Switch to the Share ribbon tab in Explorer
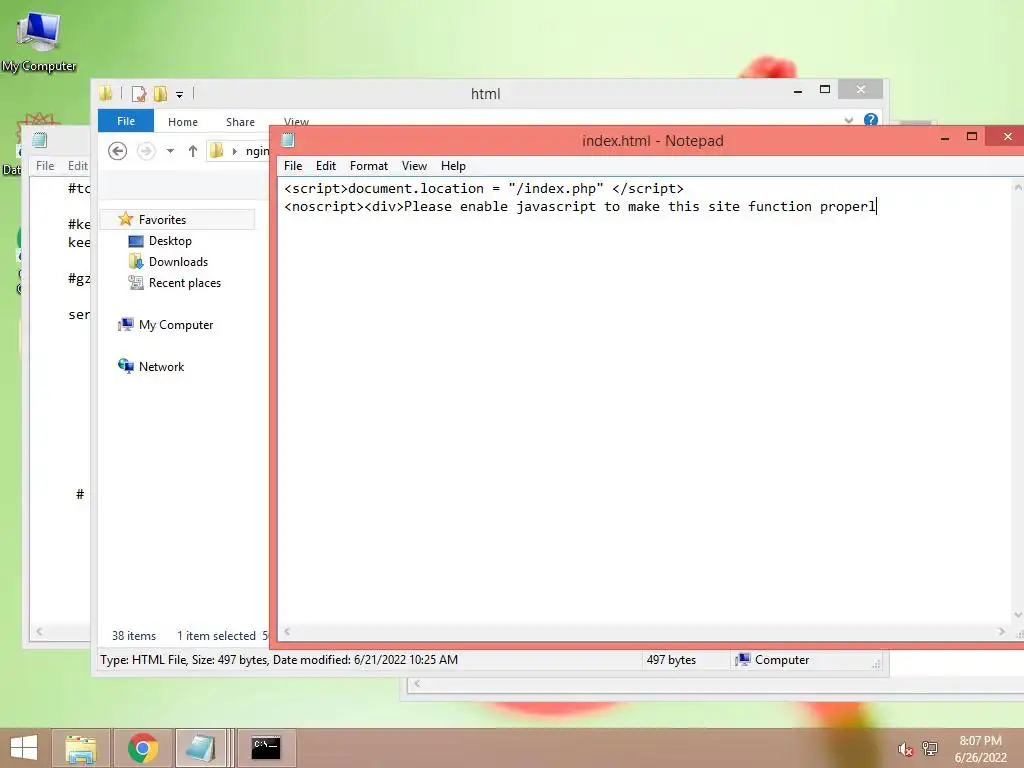The height and width of the screenshot is (768, 1024). point(240,122)
